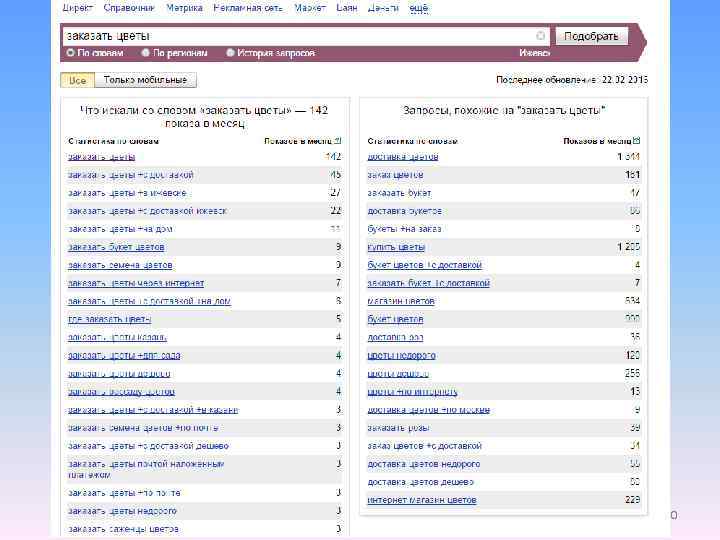Click the '229' impressions value
The image size is (720, 540).
tap(632, 500)
